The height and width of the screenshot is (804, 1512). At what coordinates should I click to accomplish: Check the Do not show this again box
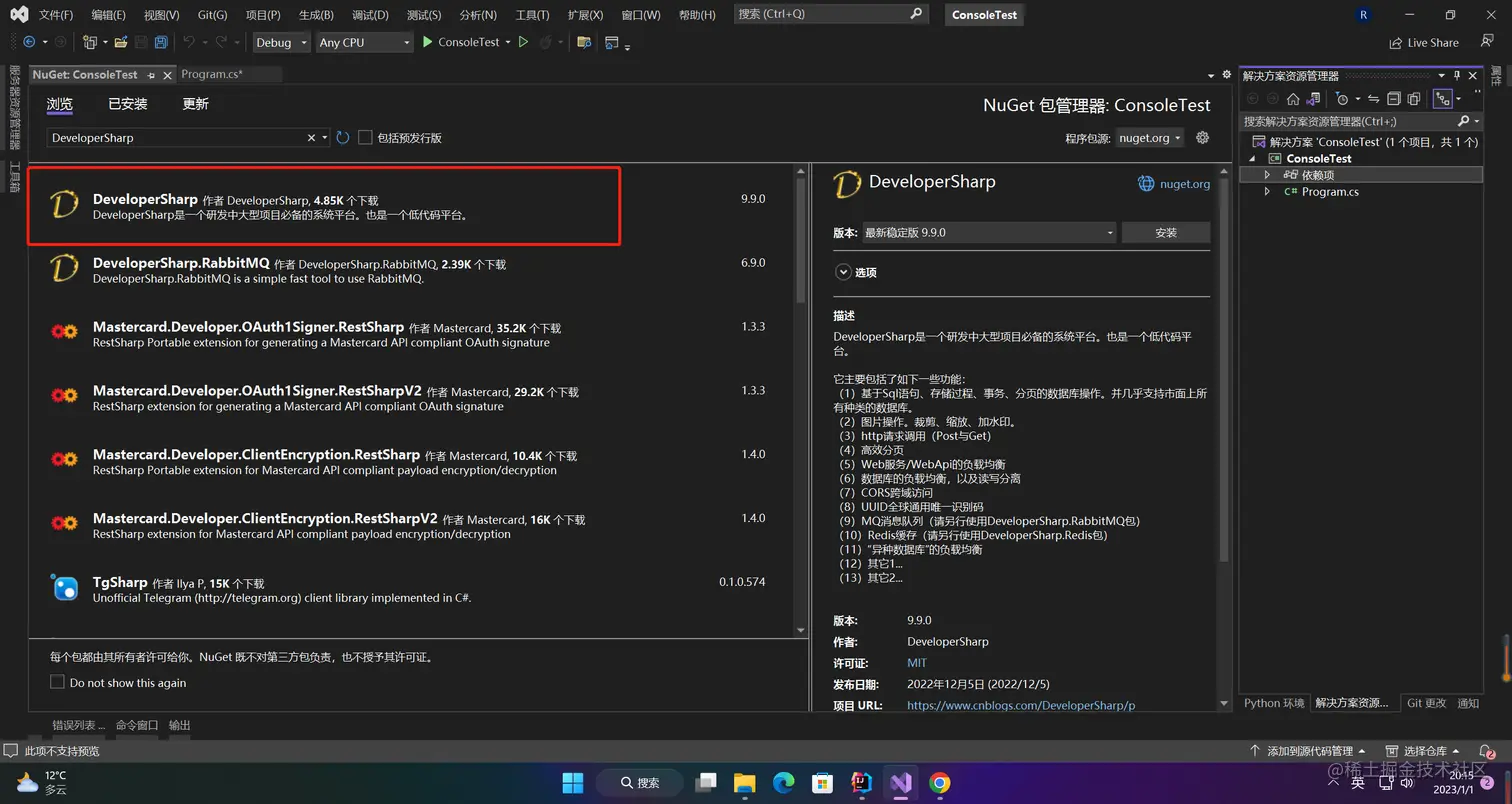click(x=57, y=682)
